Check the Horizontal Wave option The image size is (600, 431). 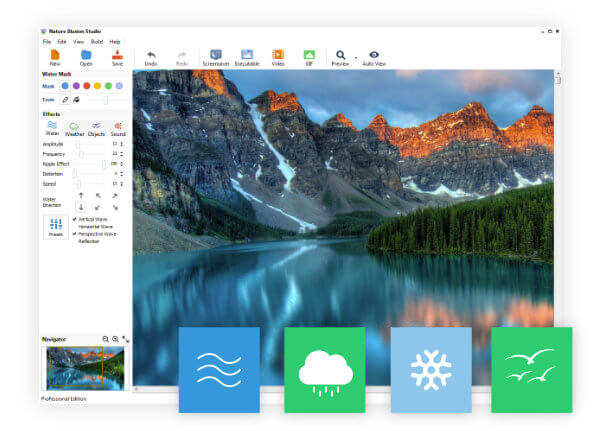pyautogui.click(x=96, y=226)
